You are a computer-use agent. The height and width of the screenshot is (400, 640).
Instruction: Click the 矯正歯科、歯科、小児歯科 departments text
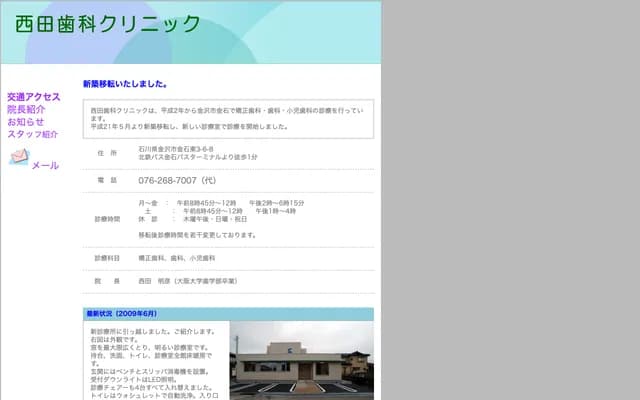click(x=177, y=258)
